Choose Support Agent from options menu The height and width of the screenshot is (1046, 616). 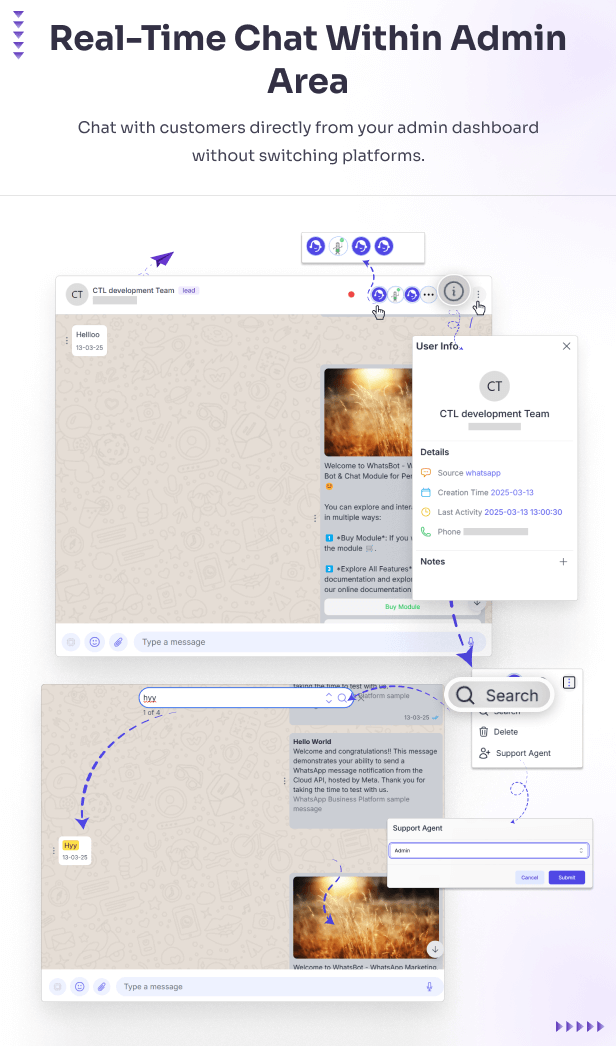(522, 753)
